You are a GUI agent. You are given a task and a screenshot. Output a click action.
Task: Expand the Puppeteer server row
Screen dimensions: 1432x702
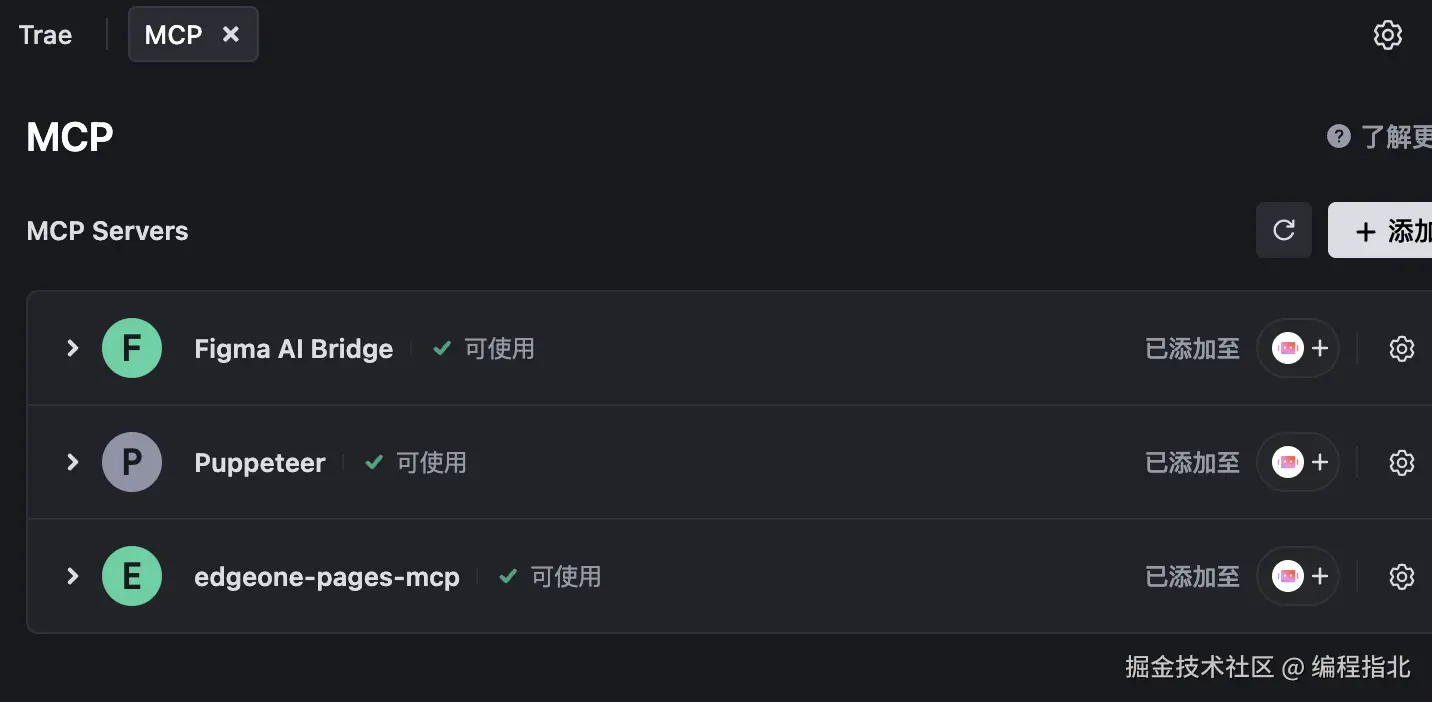point(72,462)
